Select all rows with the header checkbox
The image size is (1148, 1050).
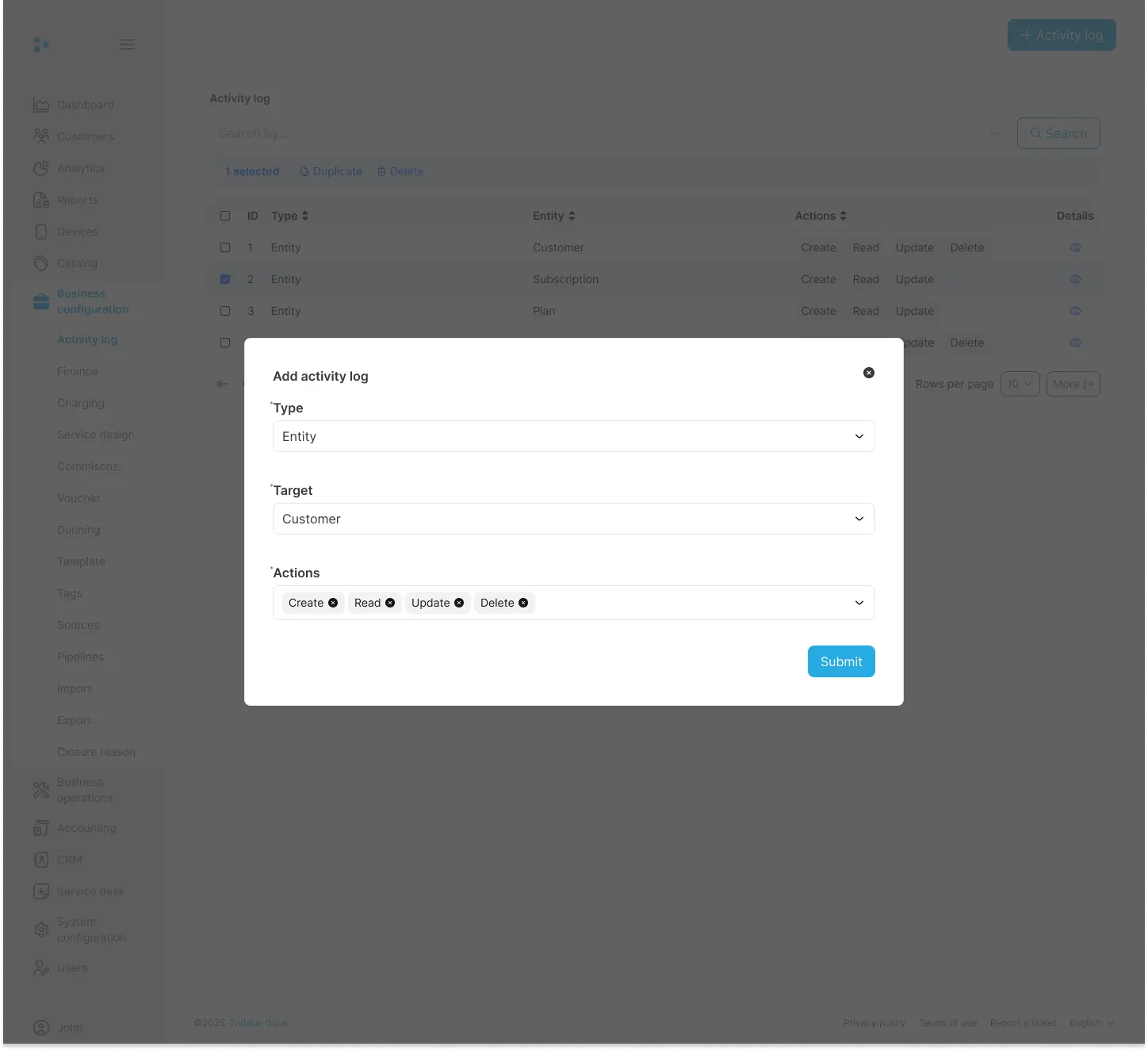pos(225,215)
